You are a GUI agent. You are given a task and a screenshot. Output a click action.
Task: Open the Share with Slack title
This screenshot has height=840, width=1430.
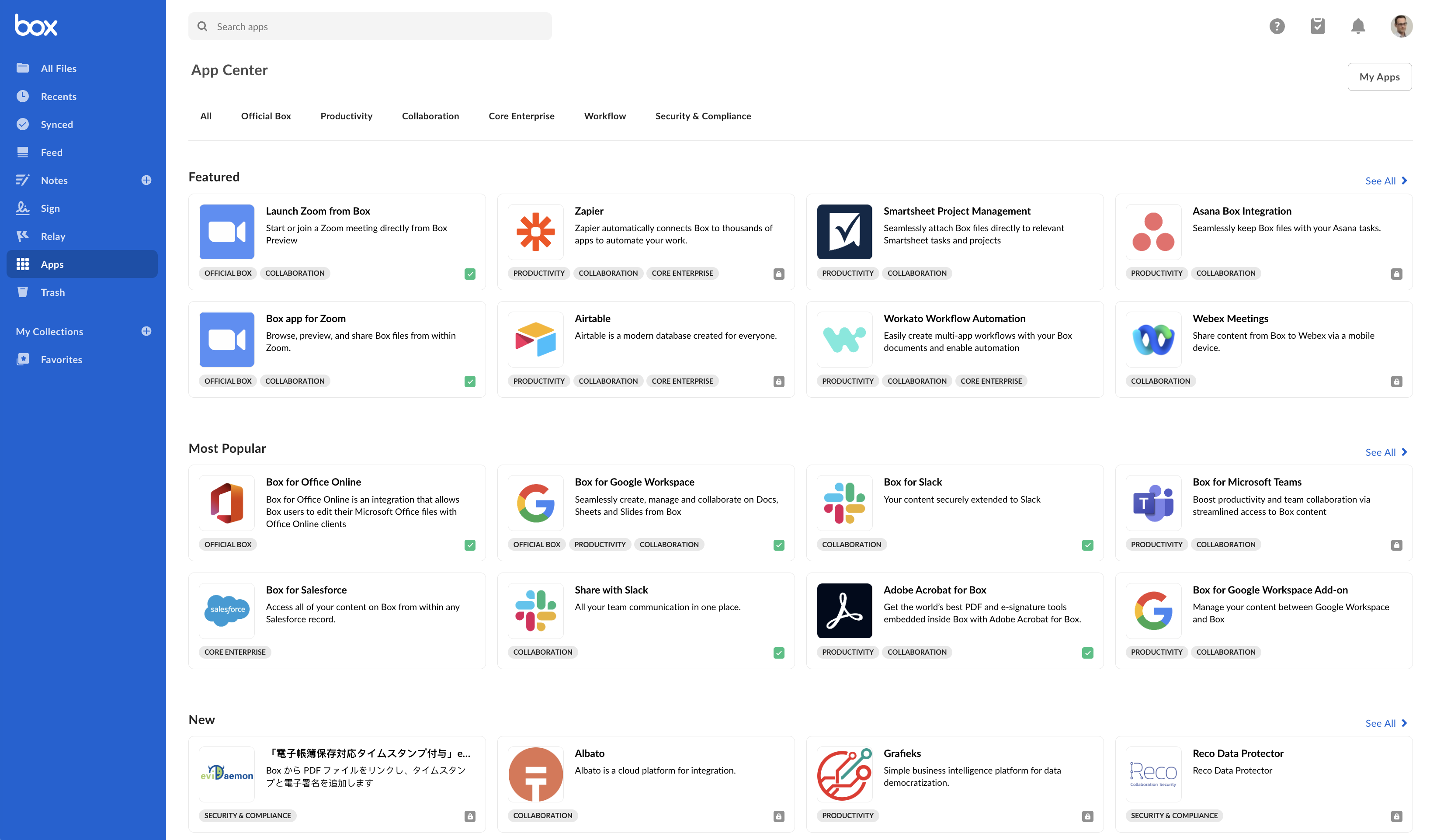click(x=611, y=590)
